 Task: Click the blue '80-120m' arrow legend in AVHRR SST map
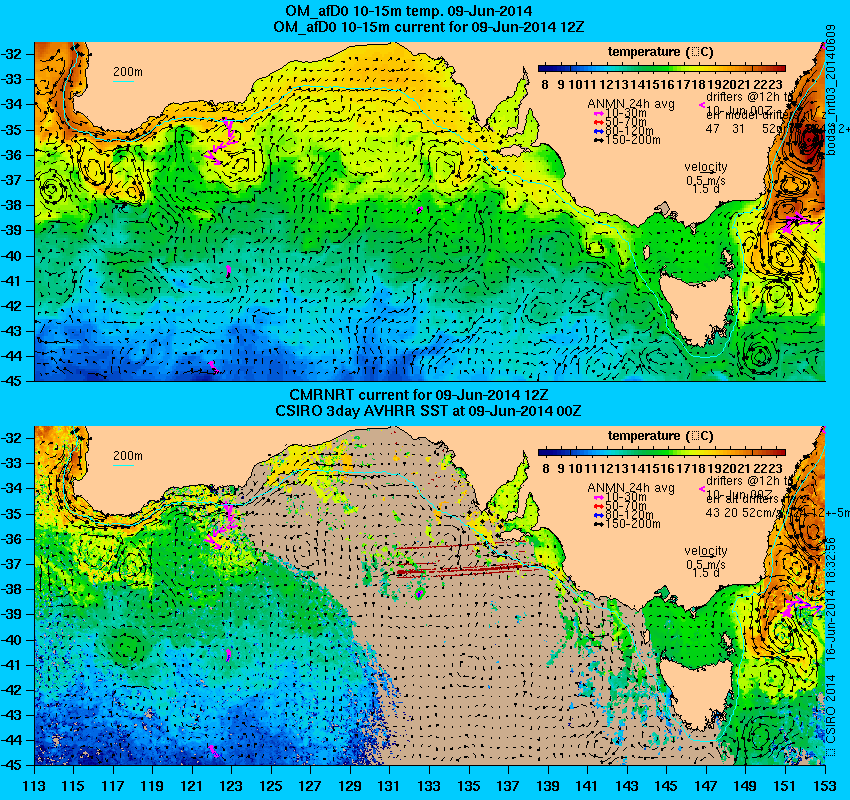click(623, 514)
